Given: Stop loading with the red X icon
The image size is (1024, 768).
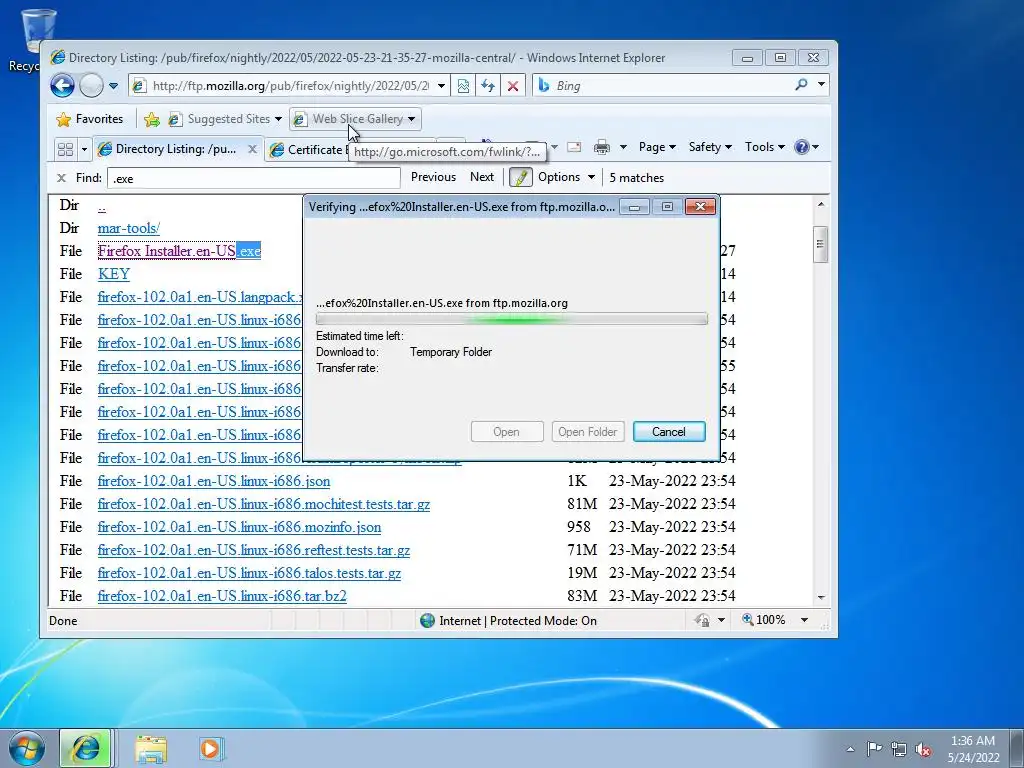Looking at the screenshot, I should click(513, 86).
